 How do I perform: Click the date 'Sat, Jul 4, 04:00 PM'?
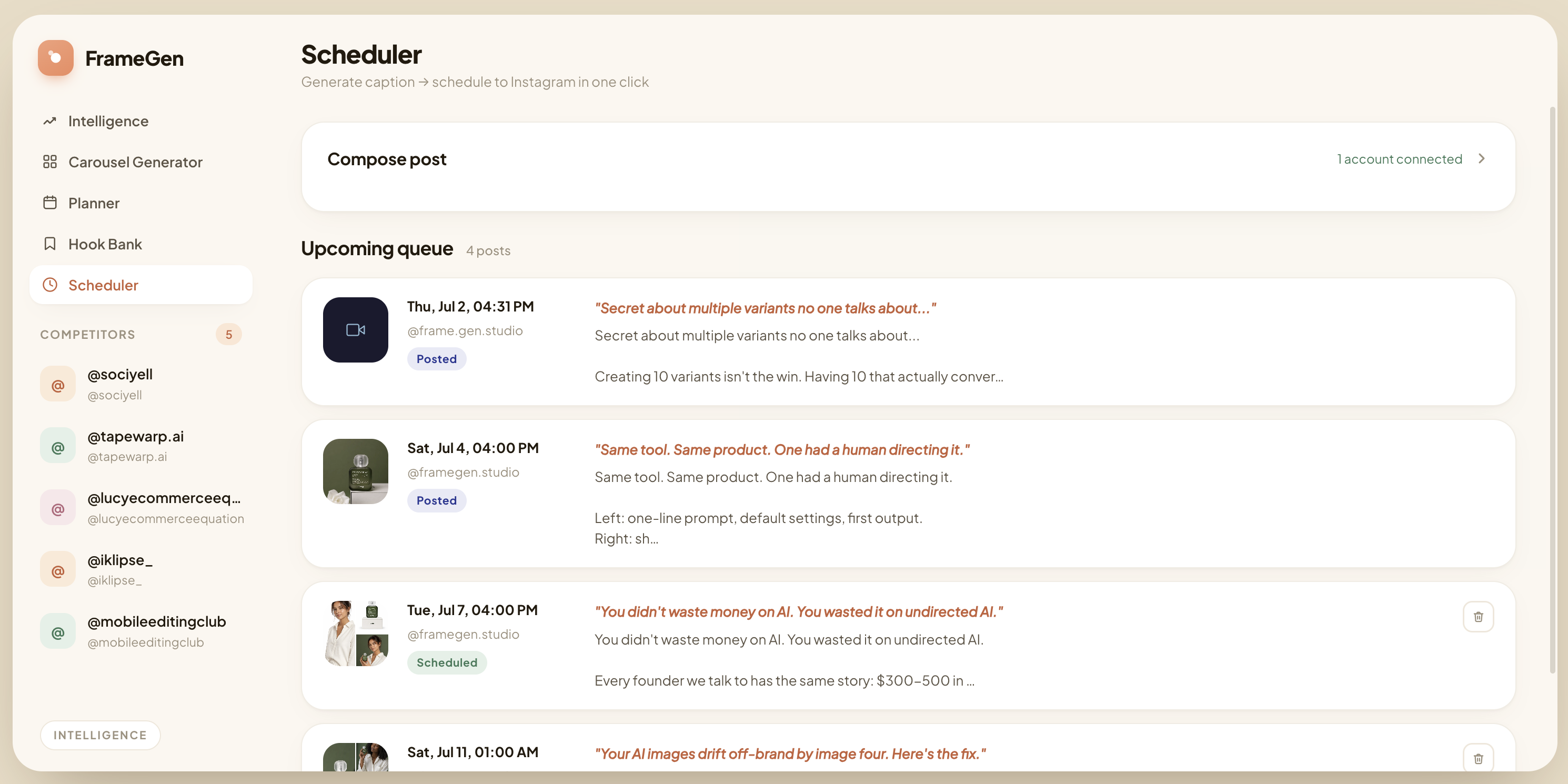pos(473,448)
